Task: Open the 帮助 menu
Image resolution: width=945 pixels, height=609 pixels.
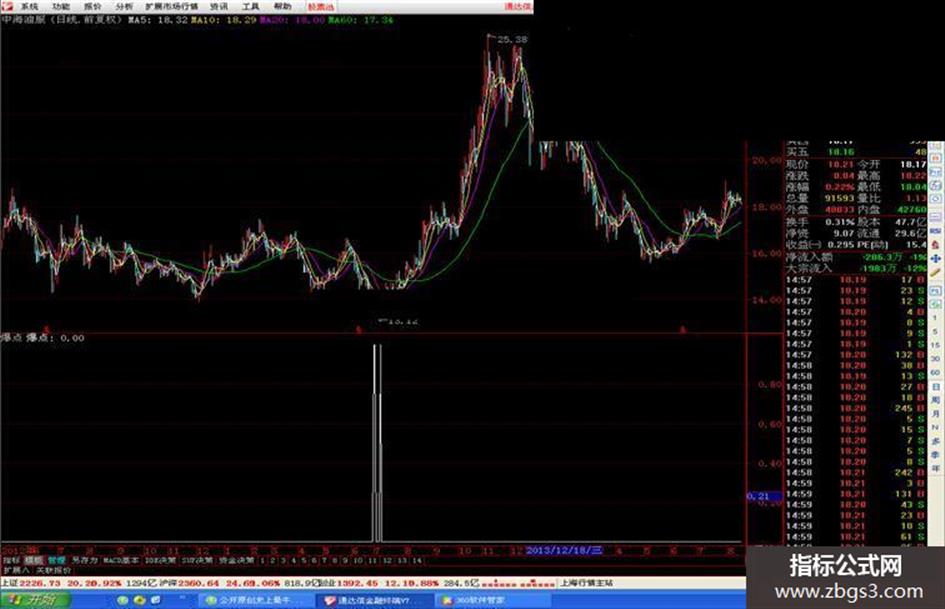Action: coord(282,7)
